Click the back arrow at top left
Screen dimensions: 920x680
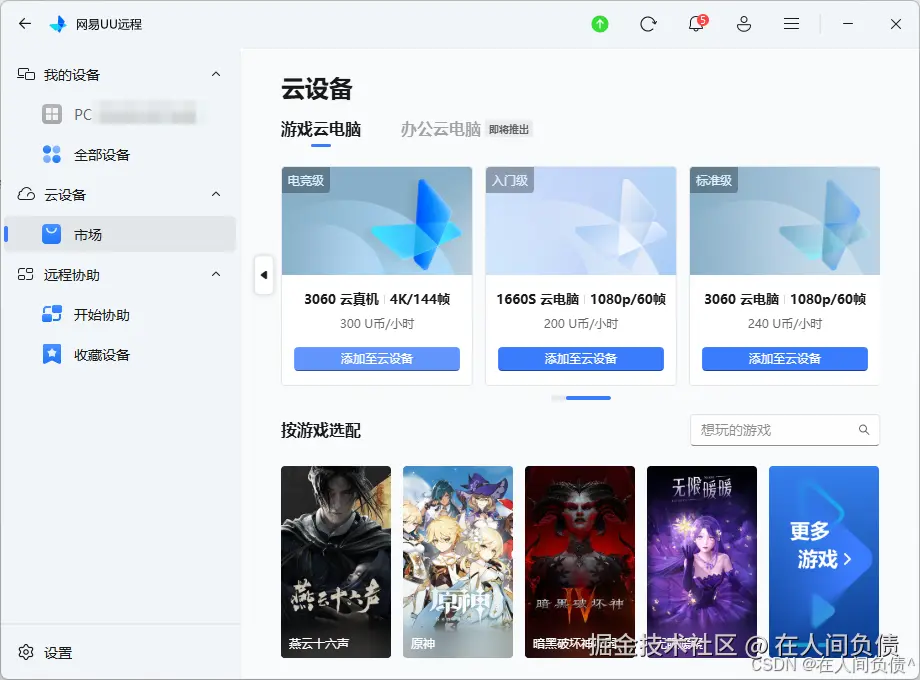pyautogui.click(x=24, y=24)
